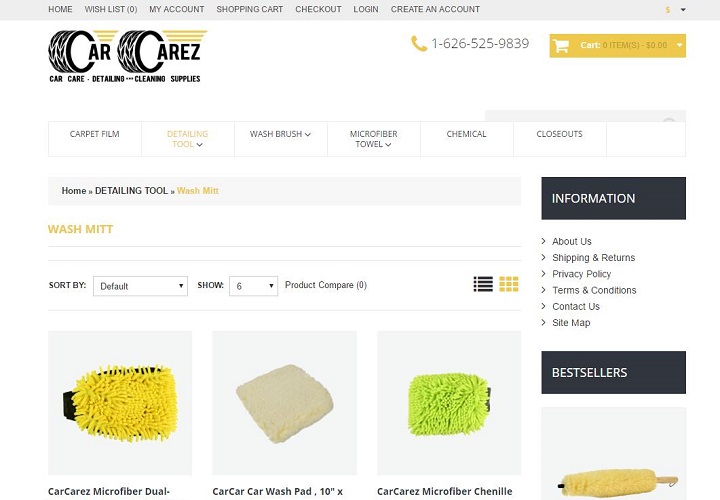Screen dimensions: 720x500
Task: Expand the Detailing Tool menu
Action: click(187, 139)
